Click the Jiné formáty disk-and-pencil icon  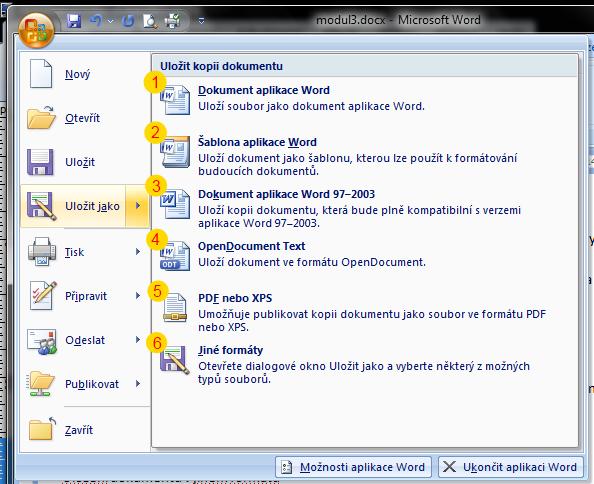coord(175,360)
